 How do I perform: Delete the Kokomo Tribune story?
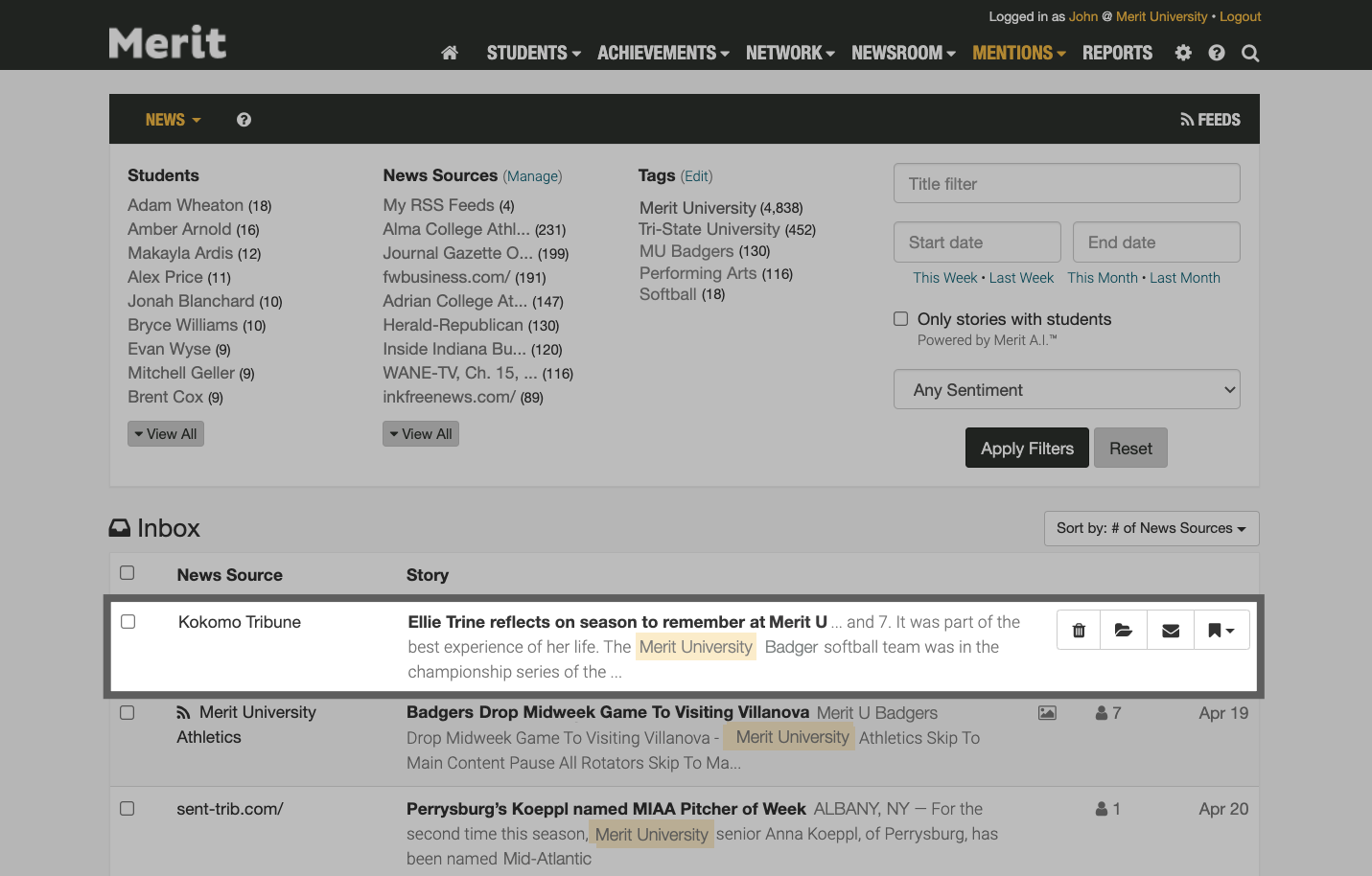pos(1078,630)
